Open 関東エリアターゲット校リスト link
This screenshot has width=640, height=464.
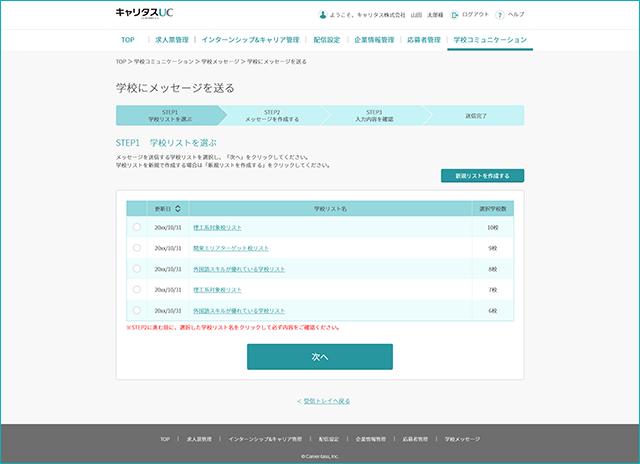(231, 248)
